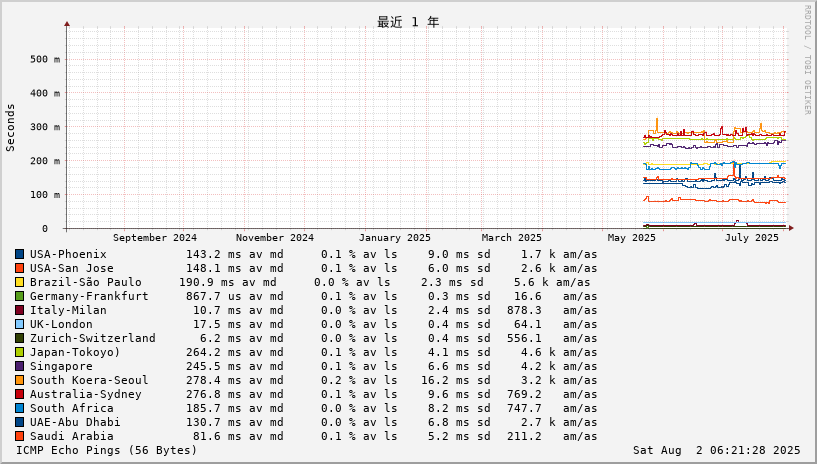Click the RRDTOOL / TOBI OETIKER label
This screenshot has height=464, width=817.
(808, 60)
